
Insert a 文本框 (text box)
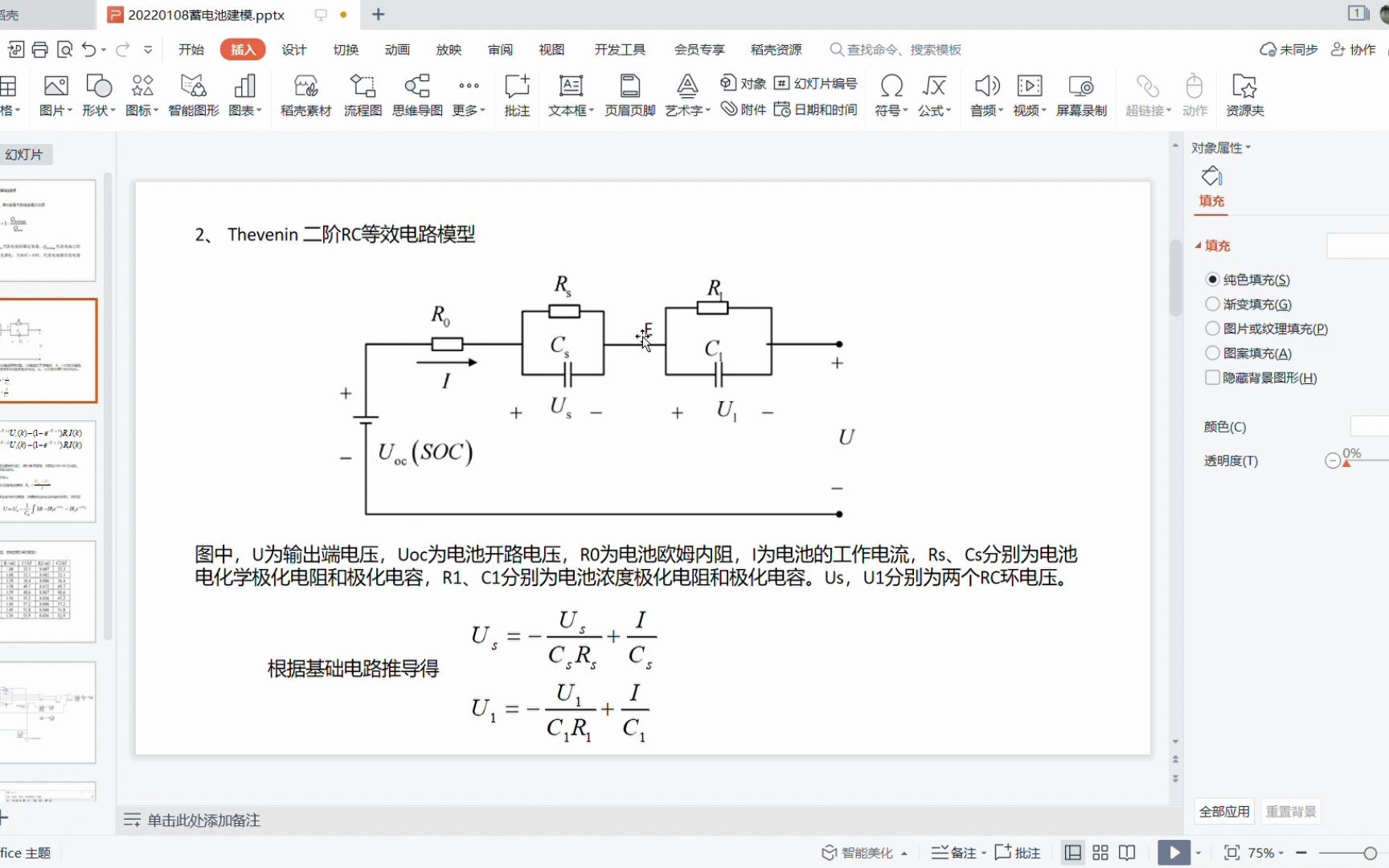pyautogui.click(x=569, y=95)
